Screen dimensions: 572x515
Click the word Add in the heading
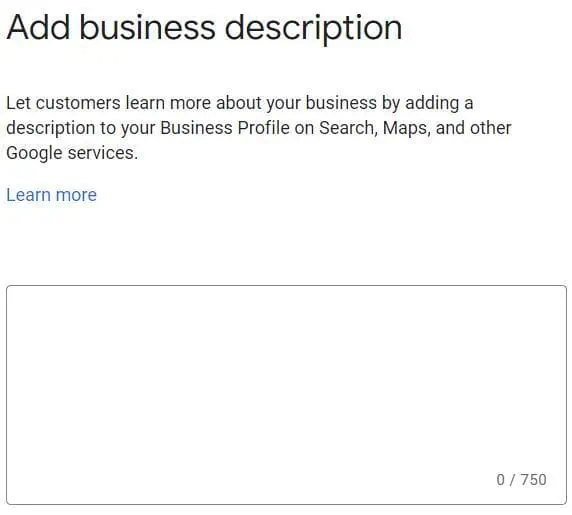point(38,28)
